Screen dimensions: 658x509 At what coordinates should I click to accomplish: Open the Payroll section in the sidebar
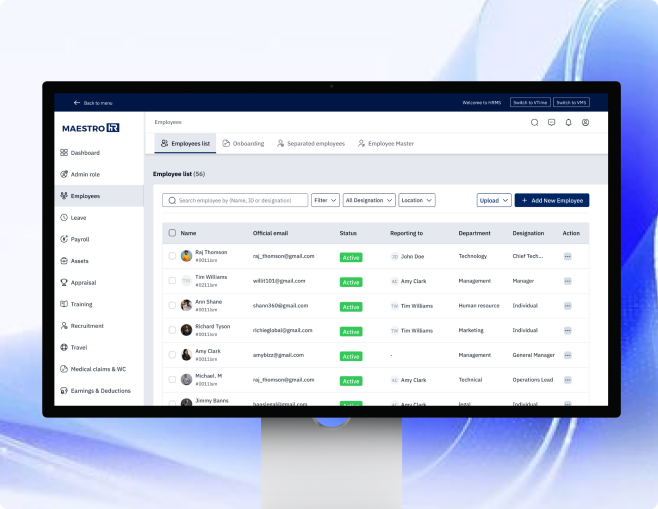pyautogui.click(x=80, y=239)
